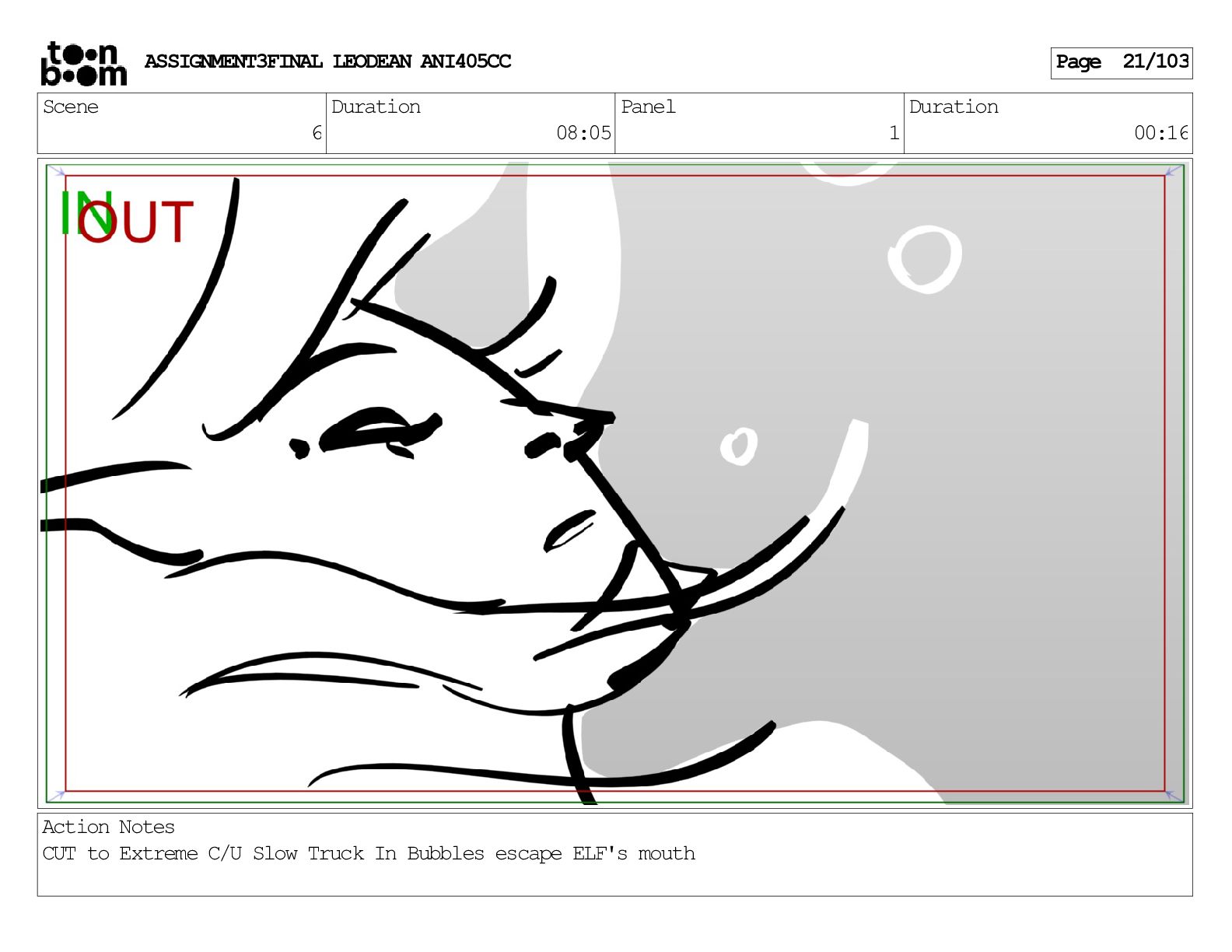The height and width of the screenshot is (952, 1232).
Task: Click the storyboard panel drawing
Action: coord(614,483)
